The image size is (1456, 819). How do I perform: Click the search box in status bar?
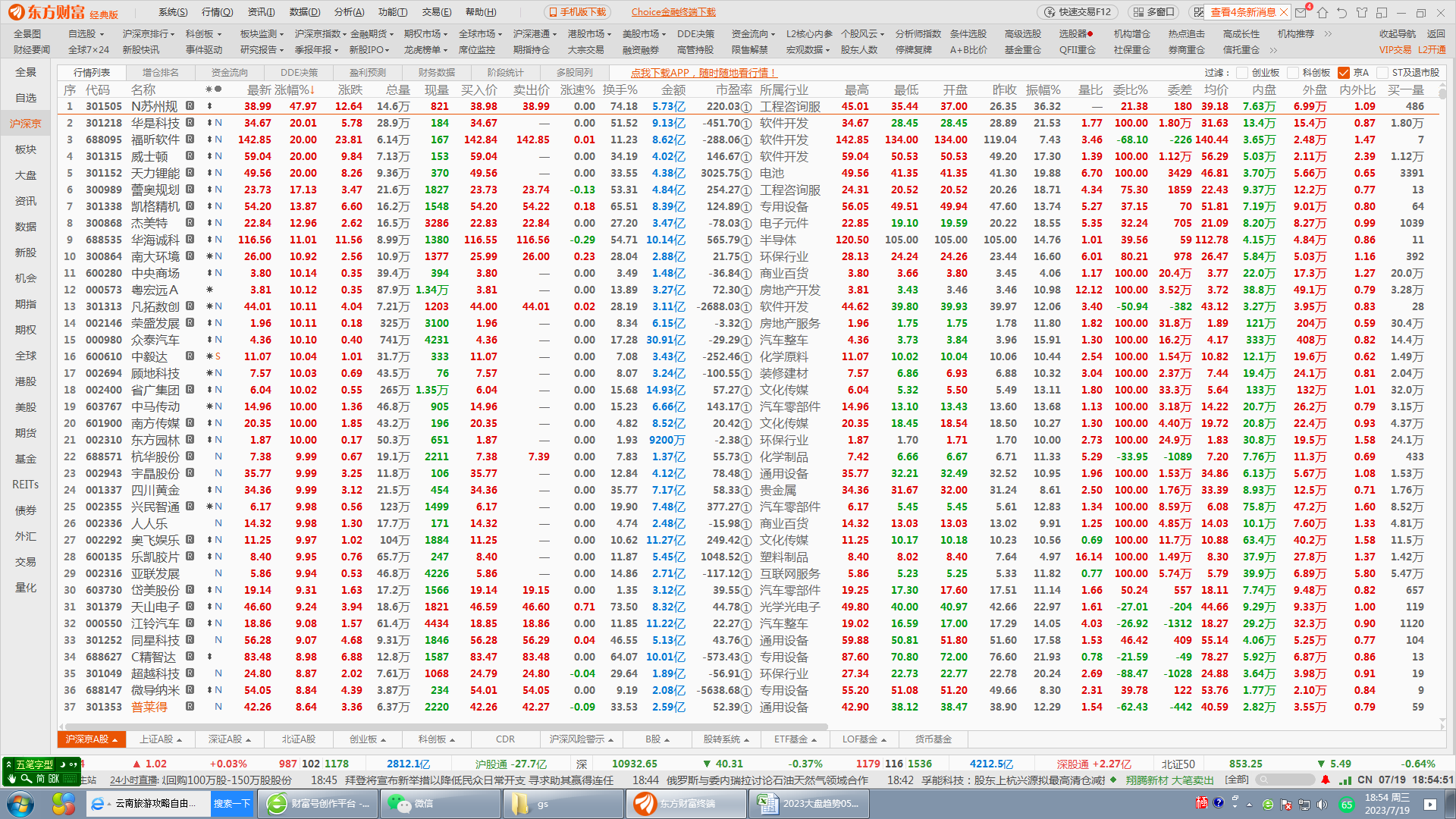pos(1285,780)
